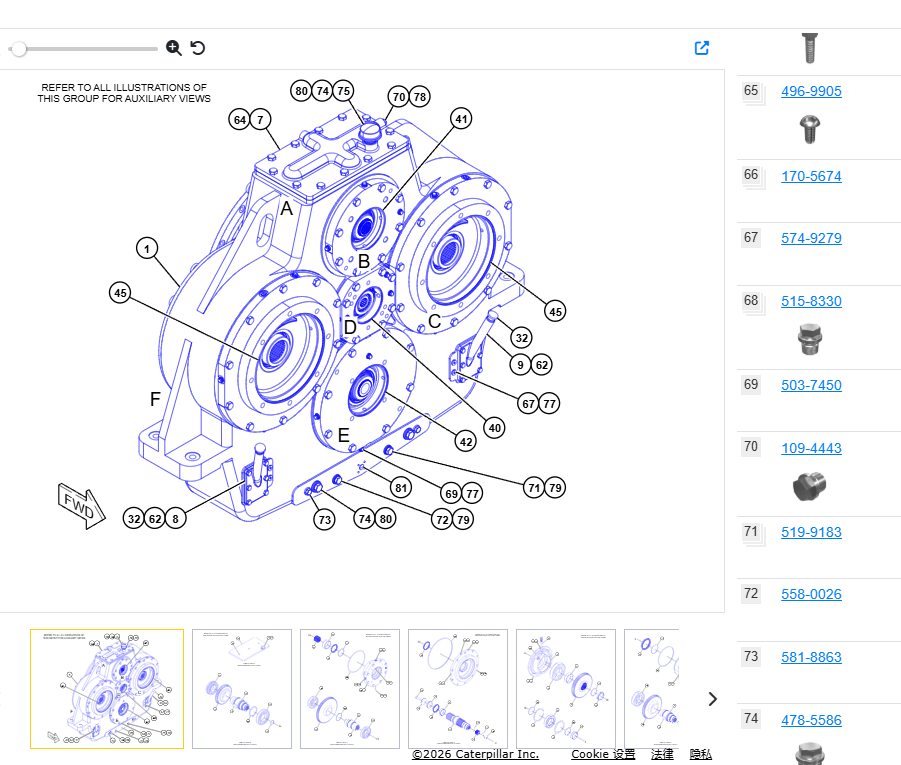The image size is (901, 765).
Task: Open part number 496-9905 link
Action: click(x=811, y=91)
